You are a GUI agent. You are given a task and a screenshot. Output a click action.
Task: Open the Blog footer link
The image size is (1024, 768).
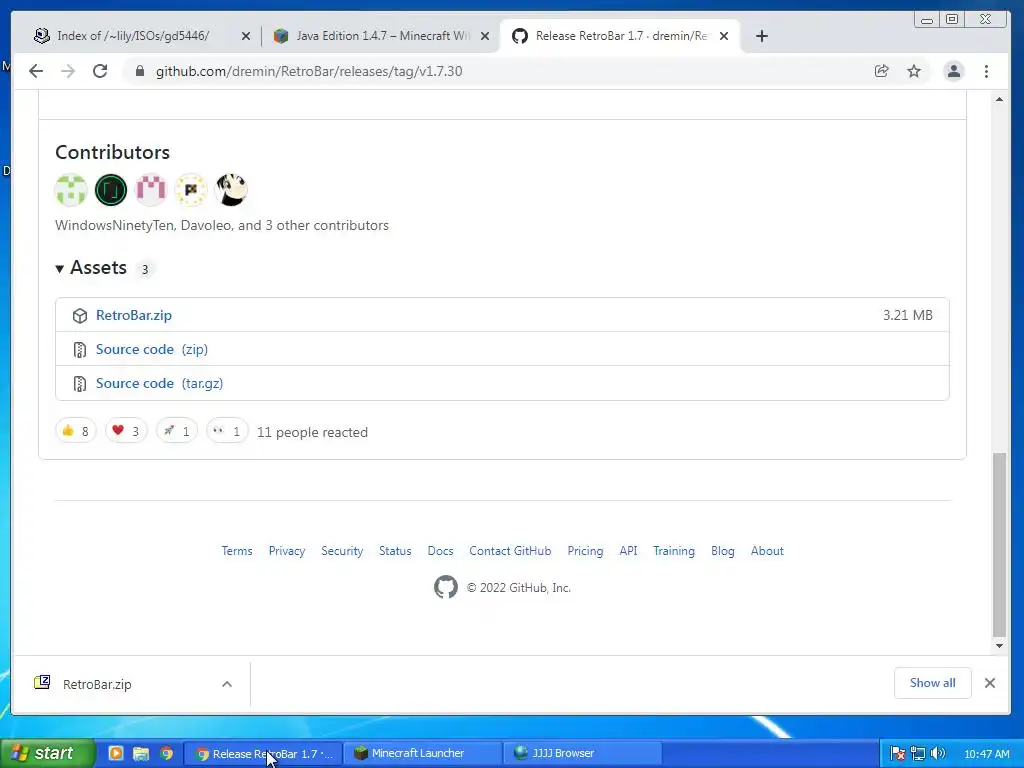pyautogui.click(x=723, y=551)
